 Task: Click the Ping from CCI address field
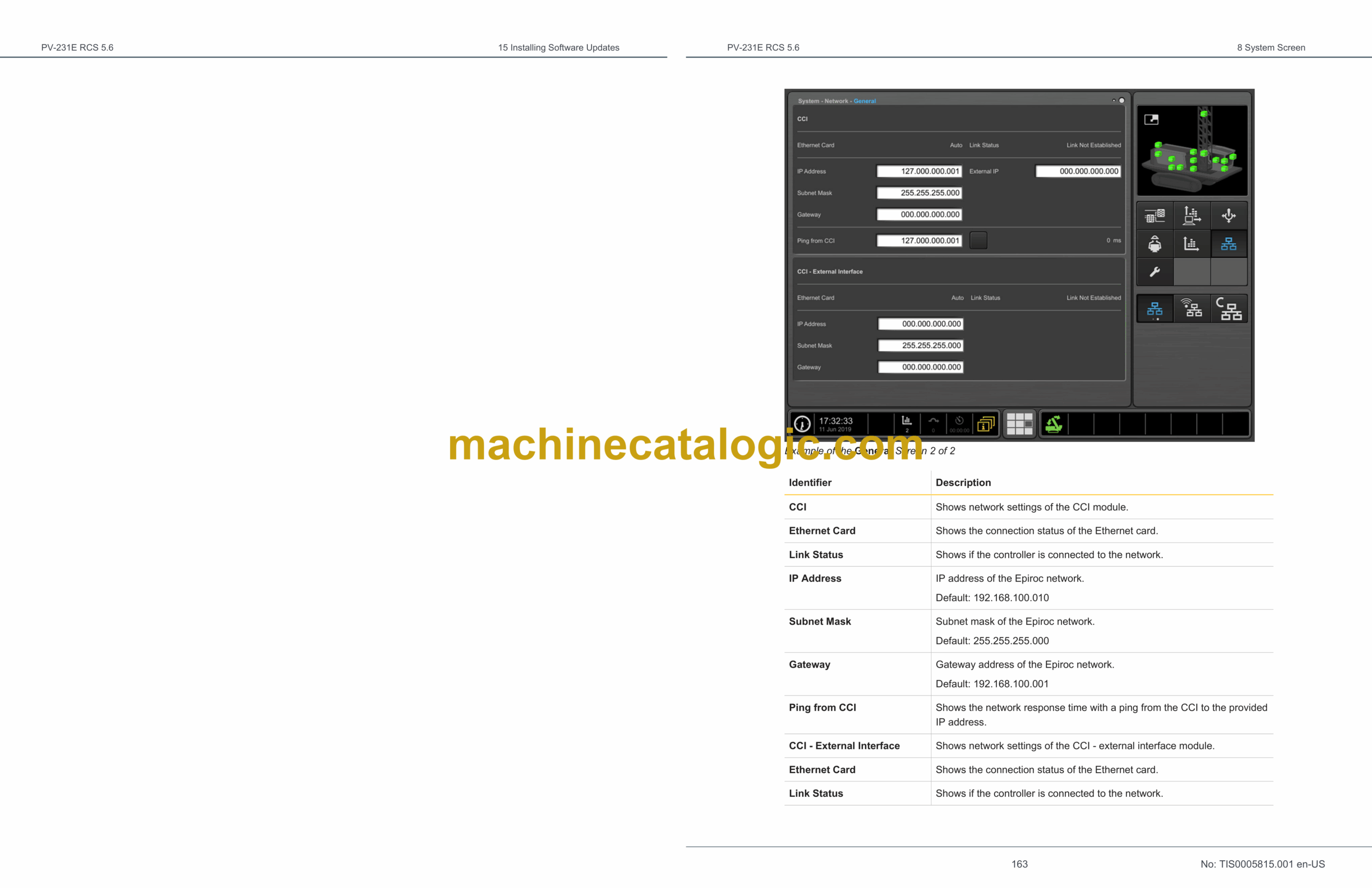[x=919, y=240]
